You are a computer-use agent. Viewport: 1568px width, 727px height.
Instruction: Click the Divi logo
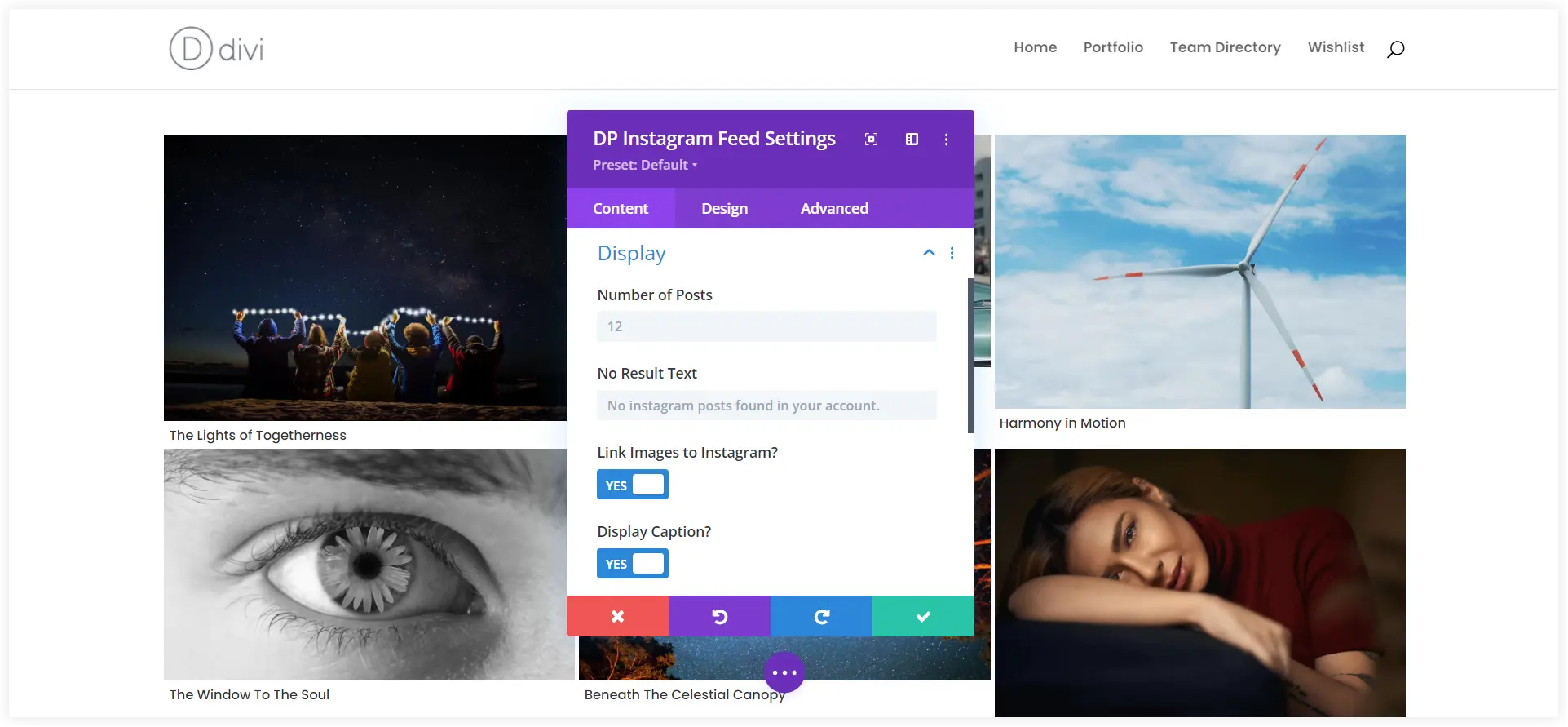click(216, 48)
